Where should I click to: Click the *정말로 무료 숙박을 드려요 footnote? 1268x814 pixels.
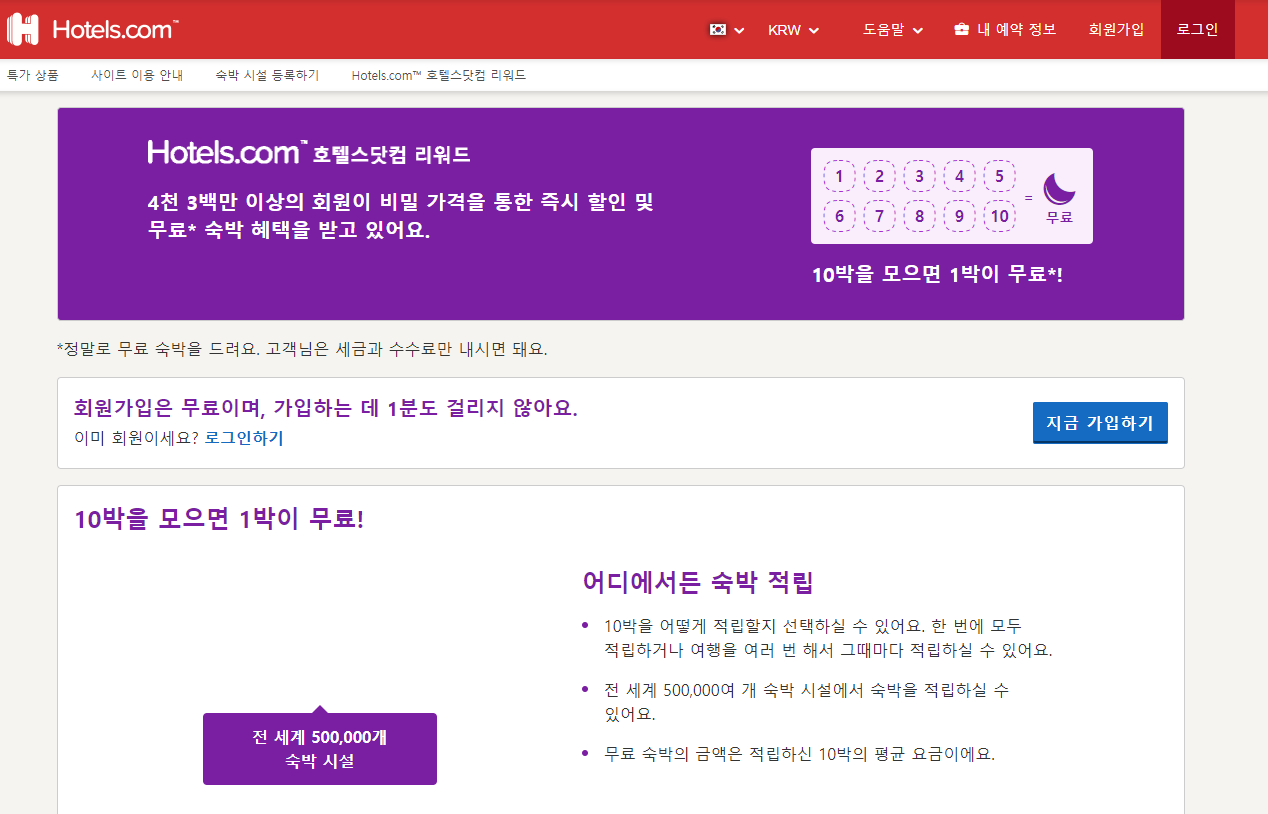(302, 349)
